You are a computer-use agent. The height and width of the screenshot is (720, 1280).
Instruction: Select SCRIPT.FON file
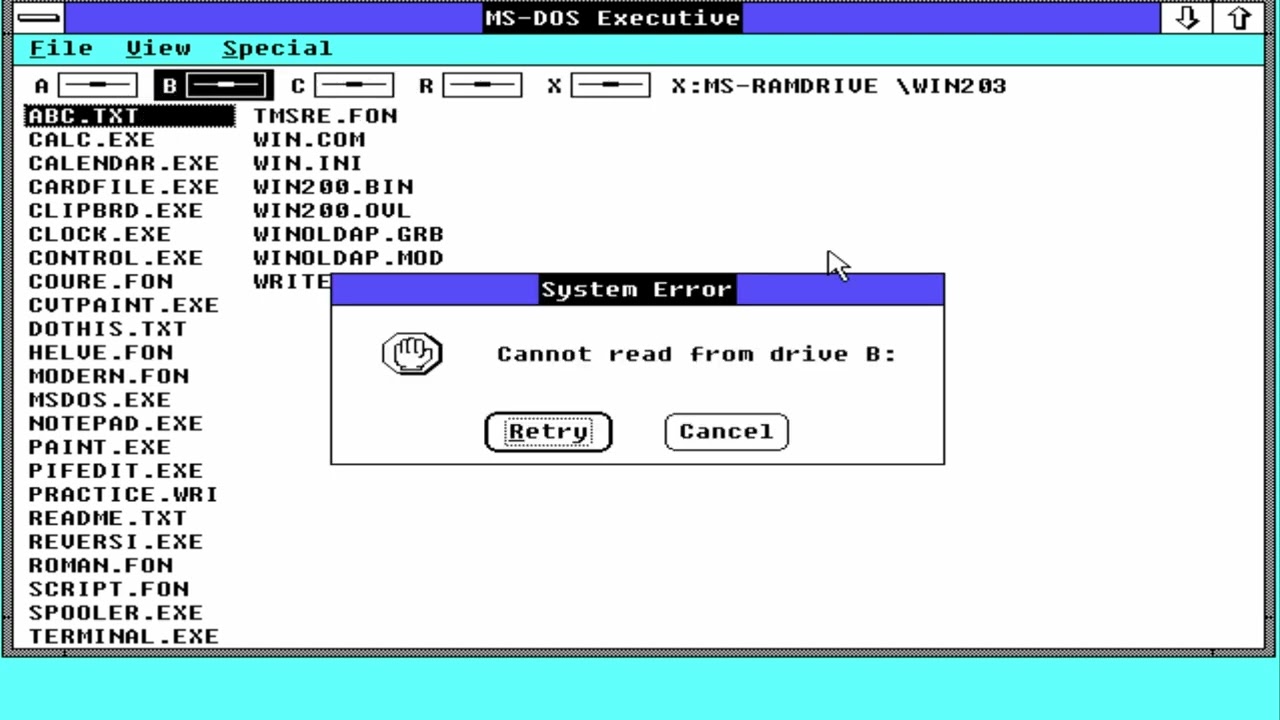click(x=108, y=589)
